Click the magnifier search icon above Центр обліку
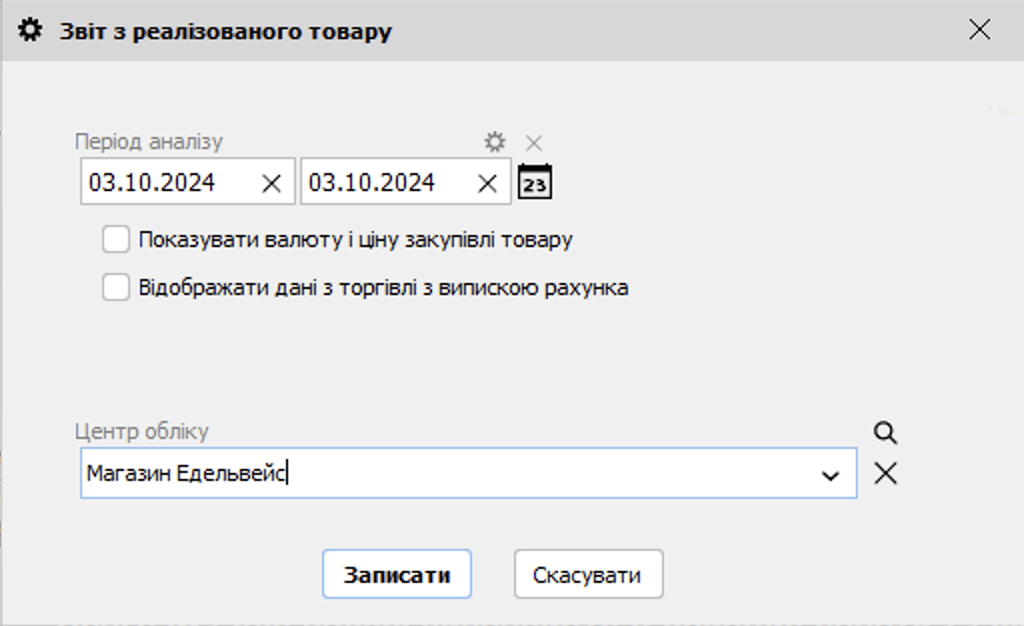Image resolution: width=1024 pixels, height=626 pixels. [885, 432]
